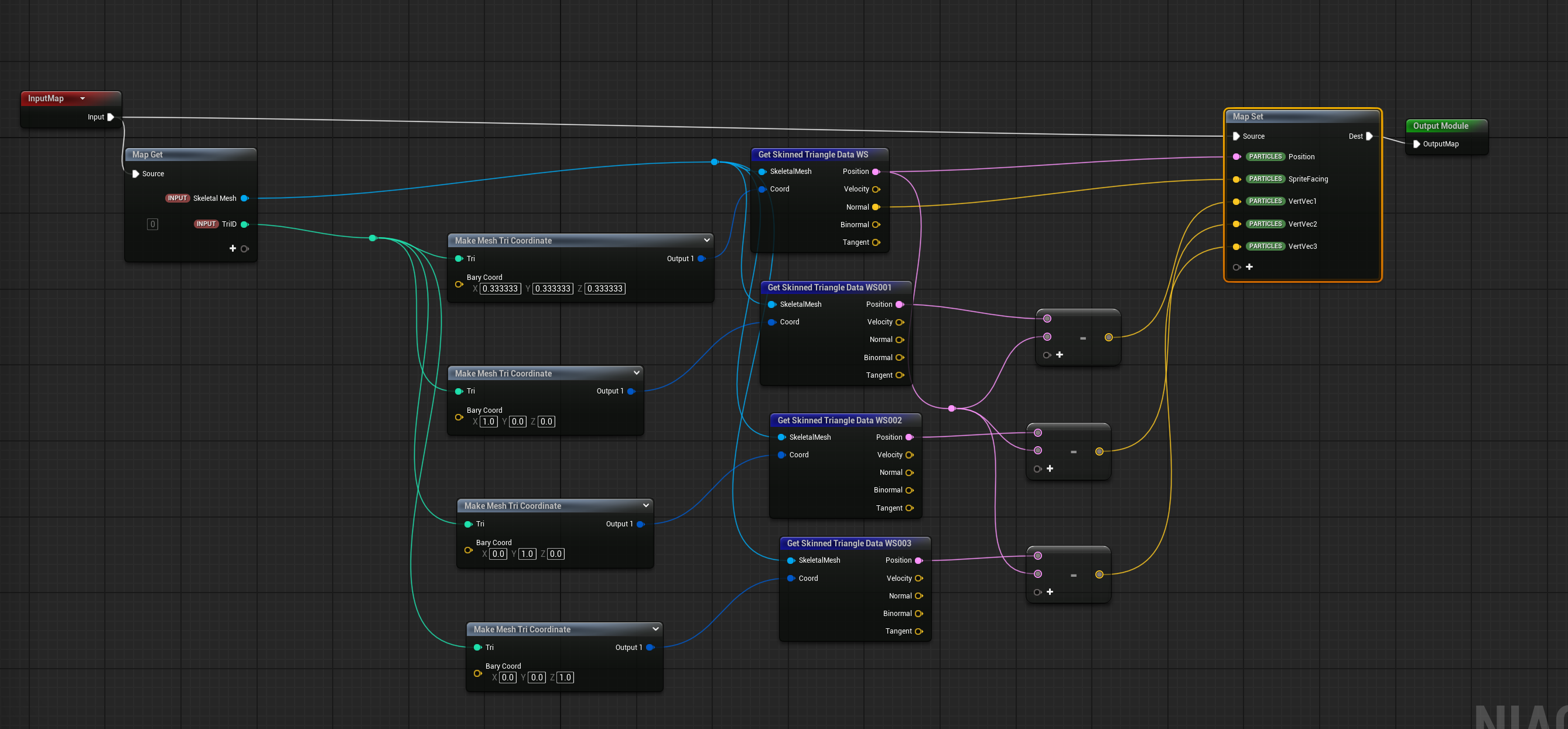The height and width of the screenshot is (729, 1568).
Task: Click the Tangent pin on the WS003 node
Action: click(x=918, y=632)
